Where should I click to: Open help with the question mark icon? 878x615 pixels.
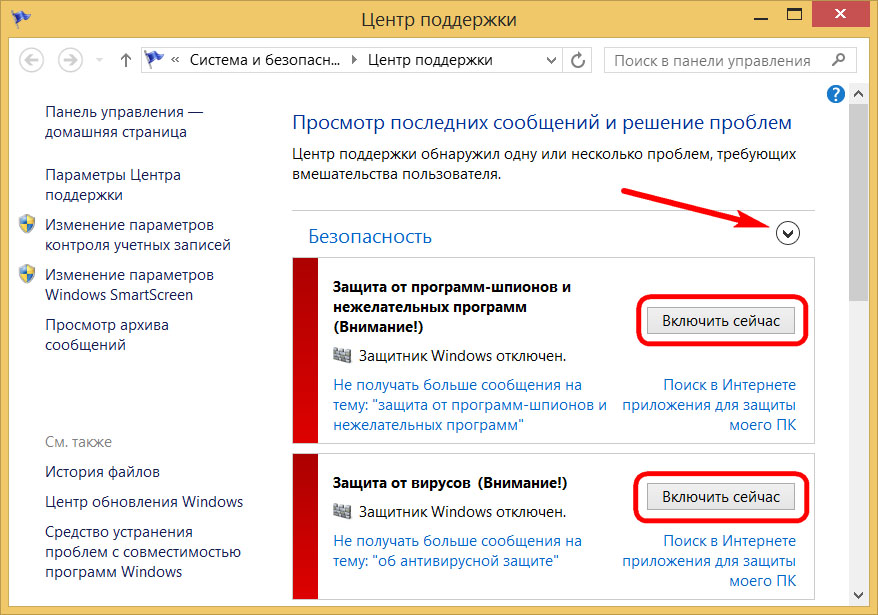point(835,94)
